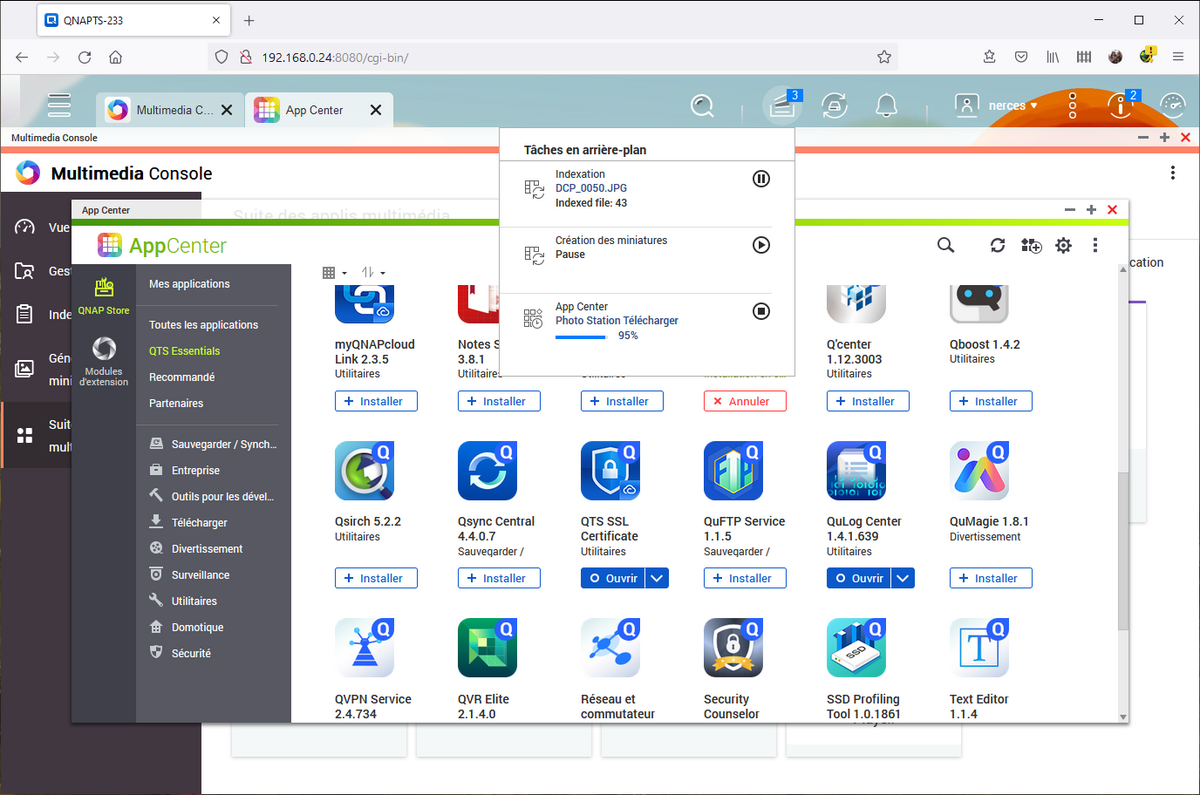Select Recommandé category
Viewport: 1200px width, 795px height.
pos(182,377)
